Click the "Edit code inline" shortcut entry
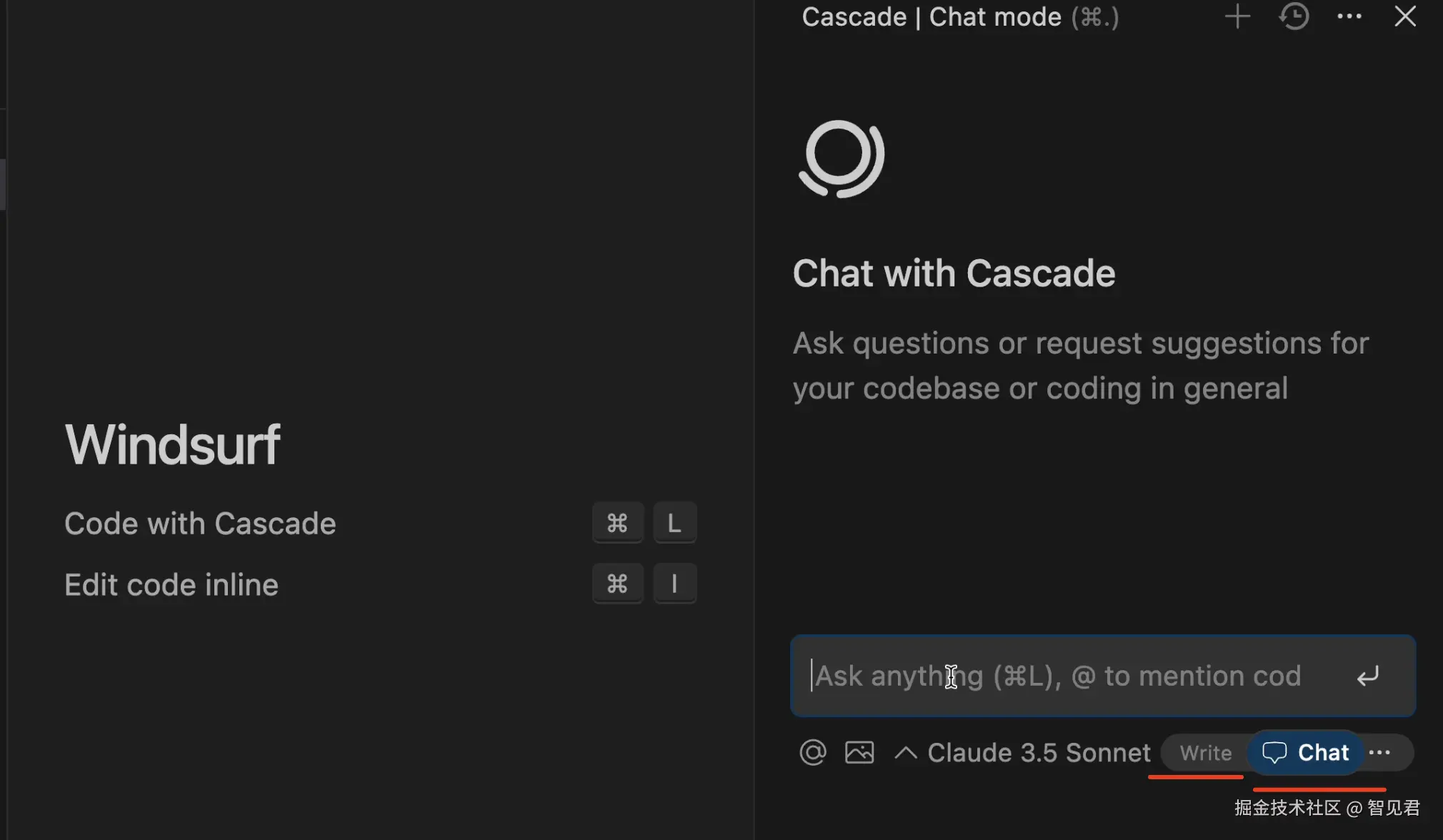 click(x=171, y=585)
